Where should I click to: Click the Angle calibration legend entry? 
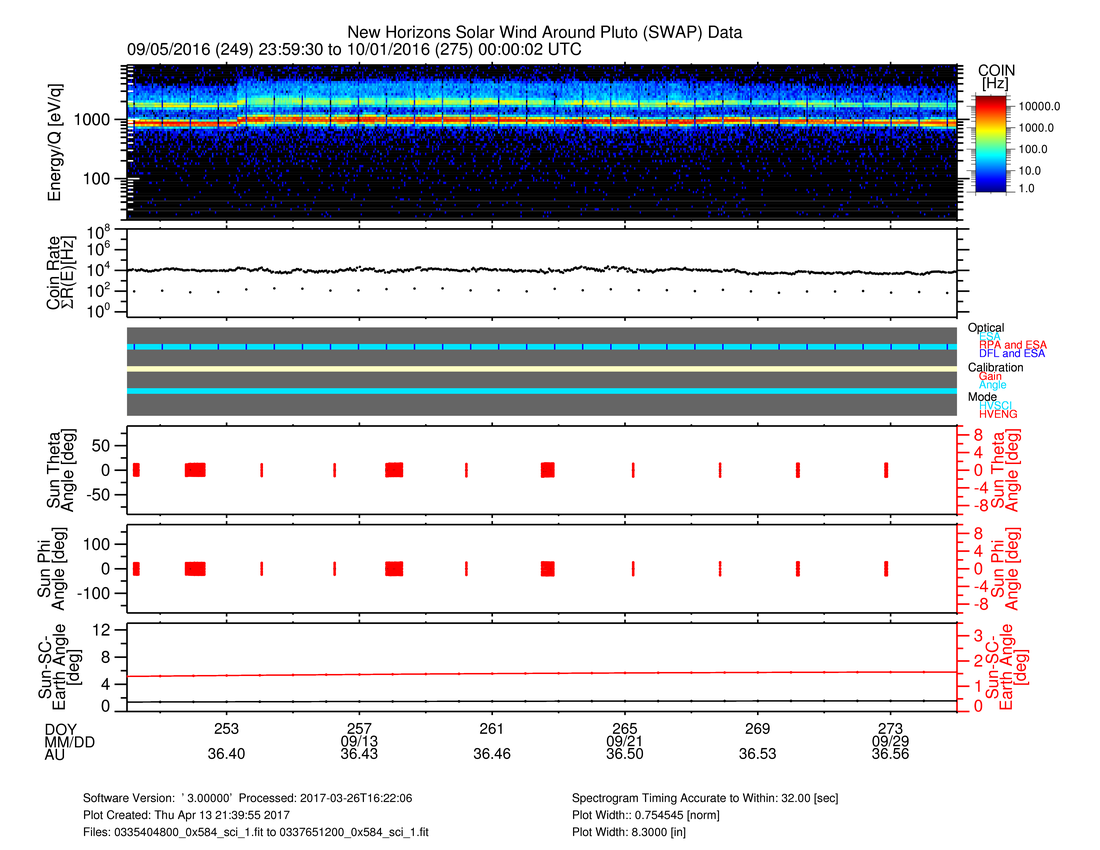click(993, 385)
